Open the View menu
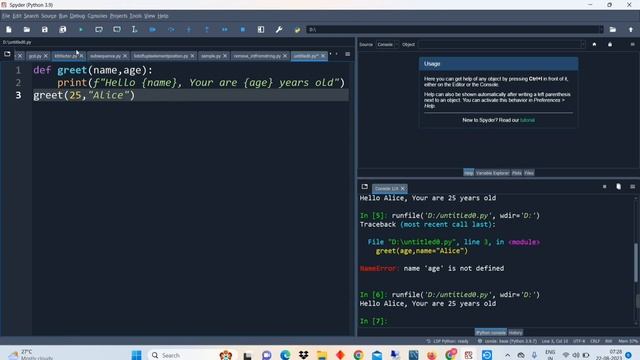The width and height of the screenshot is (640, 360). [x=149, y=16]
